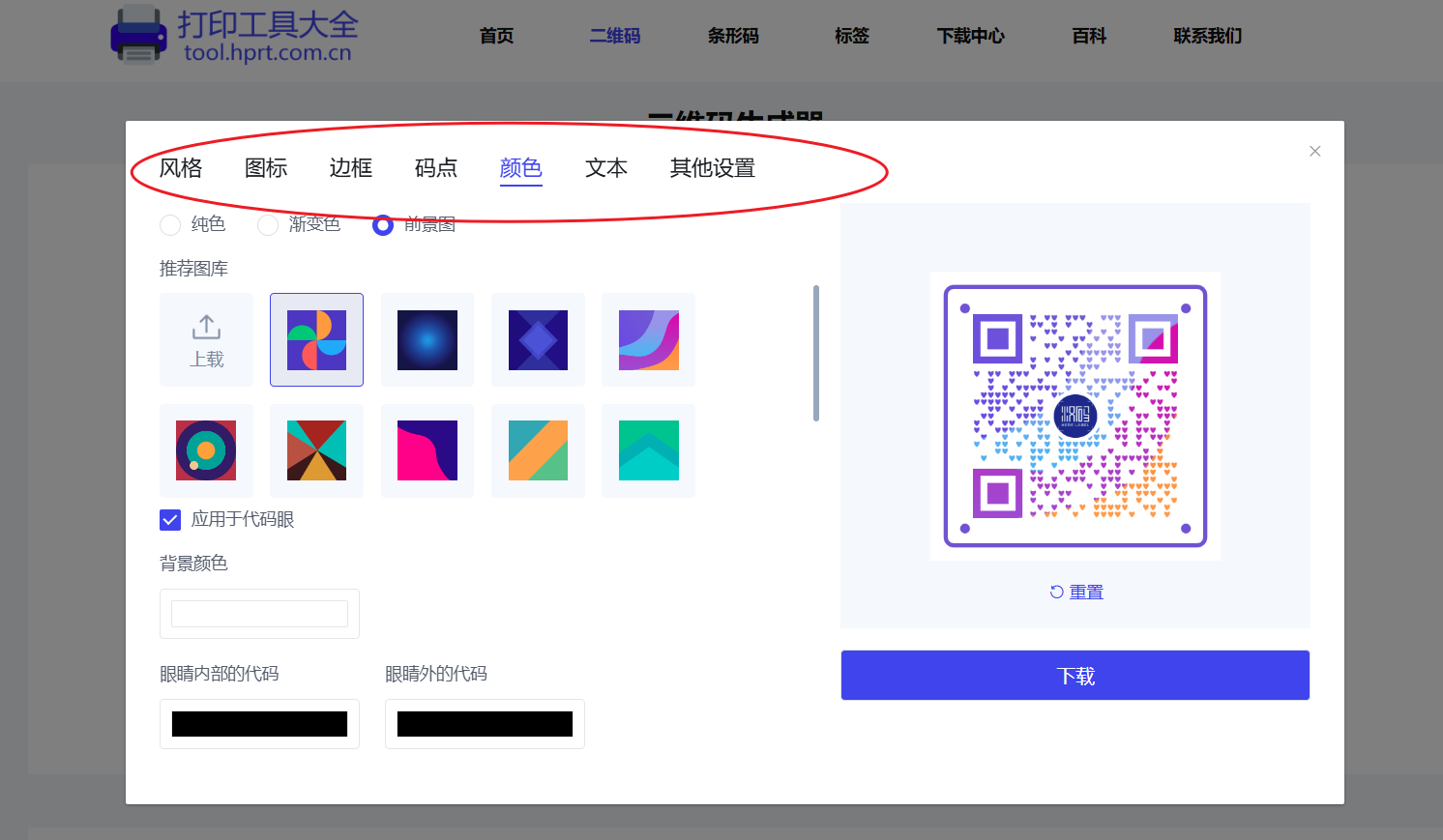This screenshot has height=840, width=1443.
Task: Open the 背景颜色 white color picker
Action: pyautogui.click(x=259, y=614)
